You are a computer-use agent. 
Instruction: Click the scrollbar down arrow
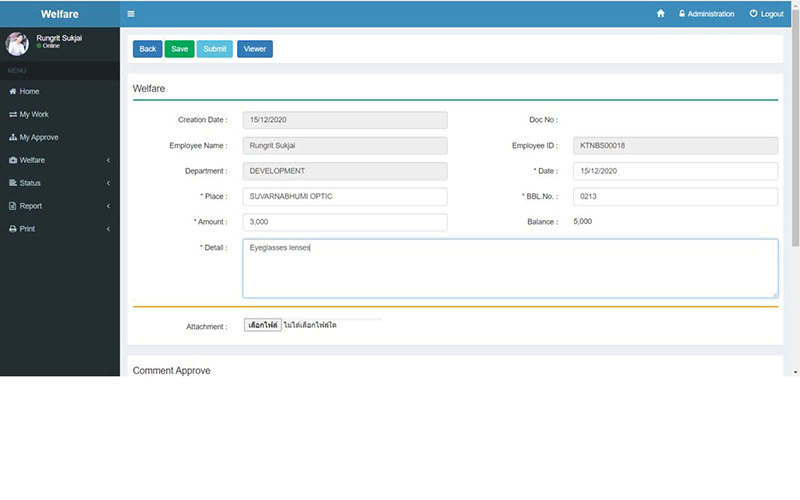795,372
